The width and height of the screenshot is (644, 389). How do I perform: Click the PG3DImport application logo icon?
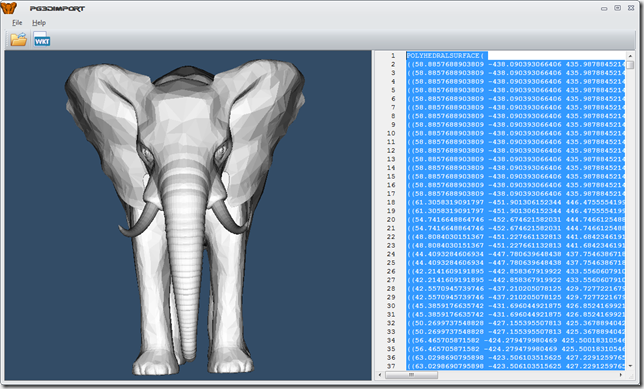(9, 8)
